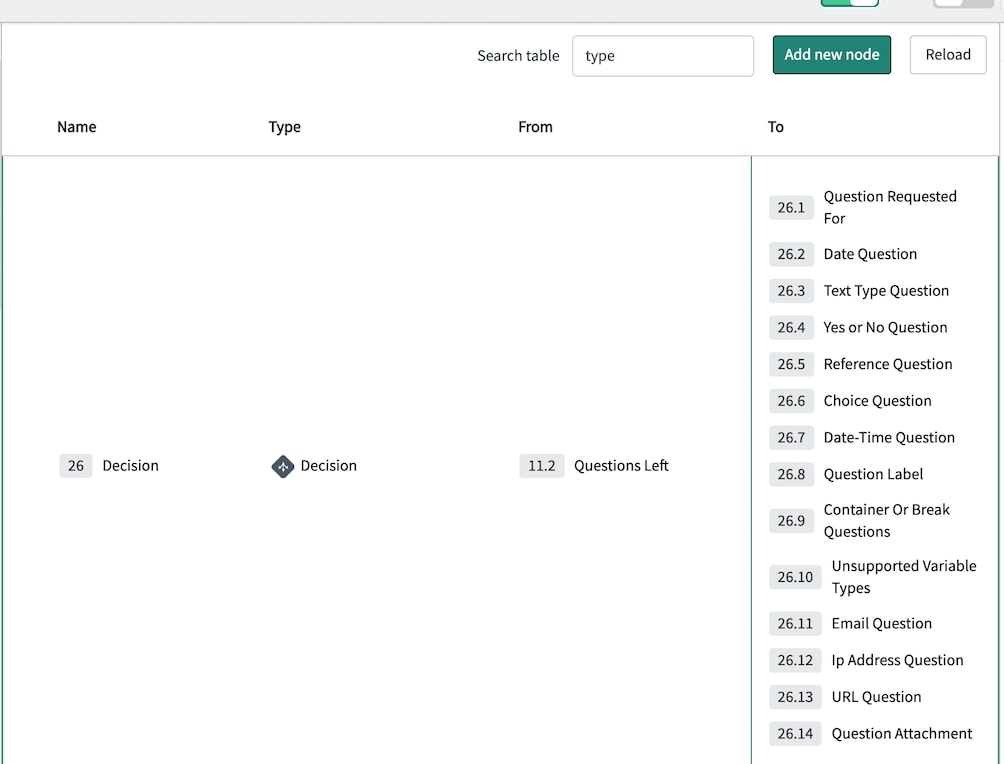
Task: Click the From column header
Action: pyautogui.click(x=535, y=127)
